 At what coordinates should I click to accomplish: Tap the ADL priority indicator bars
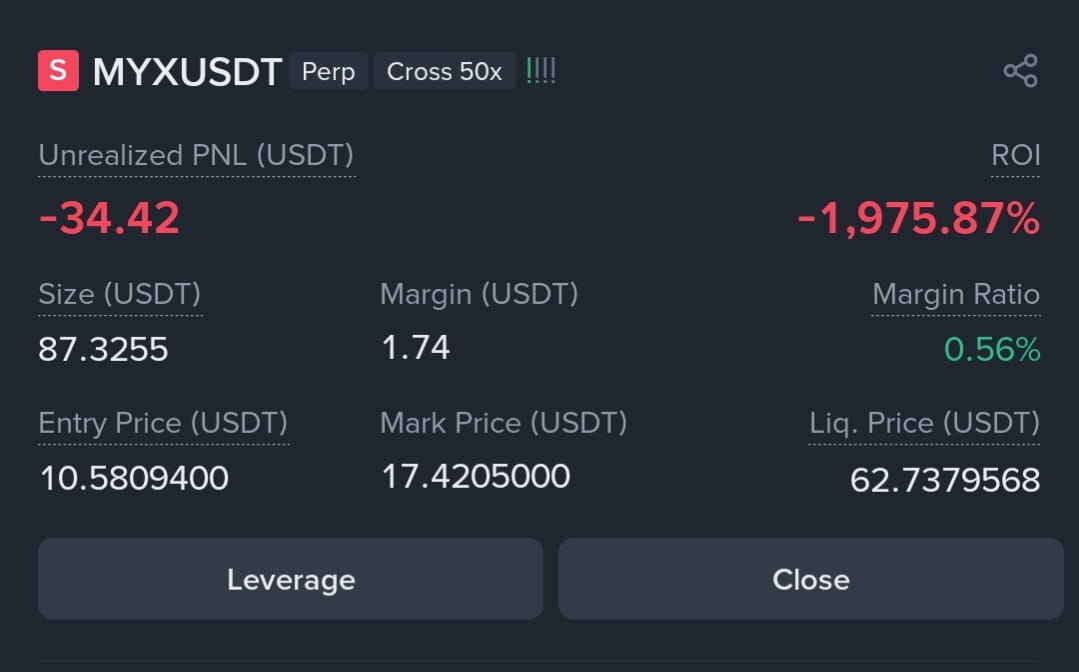click(541, 71)
